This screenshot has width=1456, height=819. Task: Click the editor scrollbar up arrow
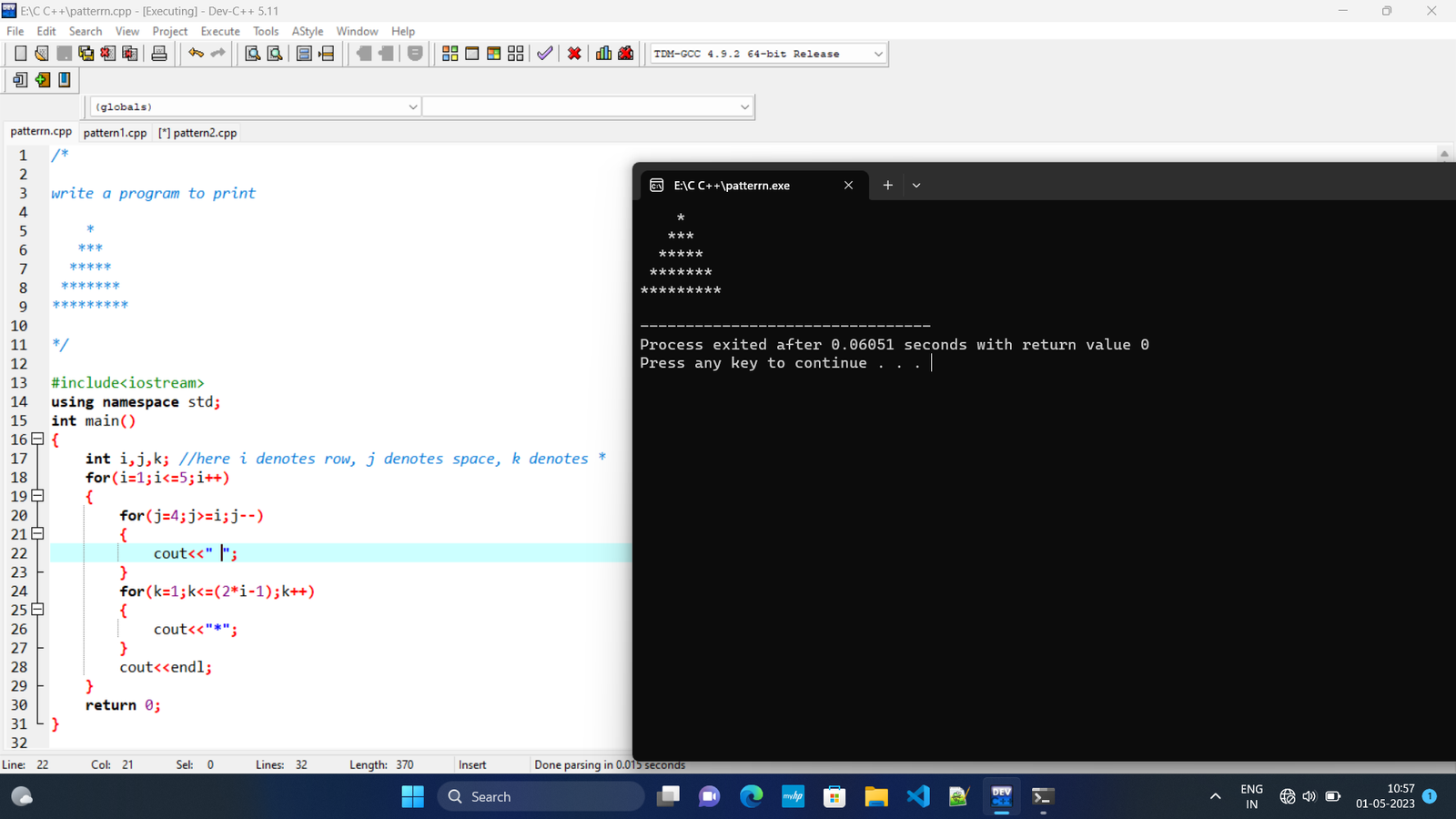(1444, 154)
